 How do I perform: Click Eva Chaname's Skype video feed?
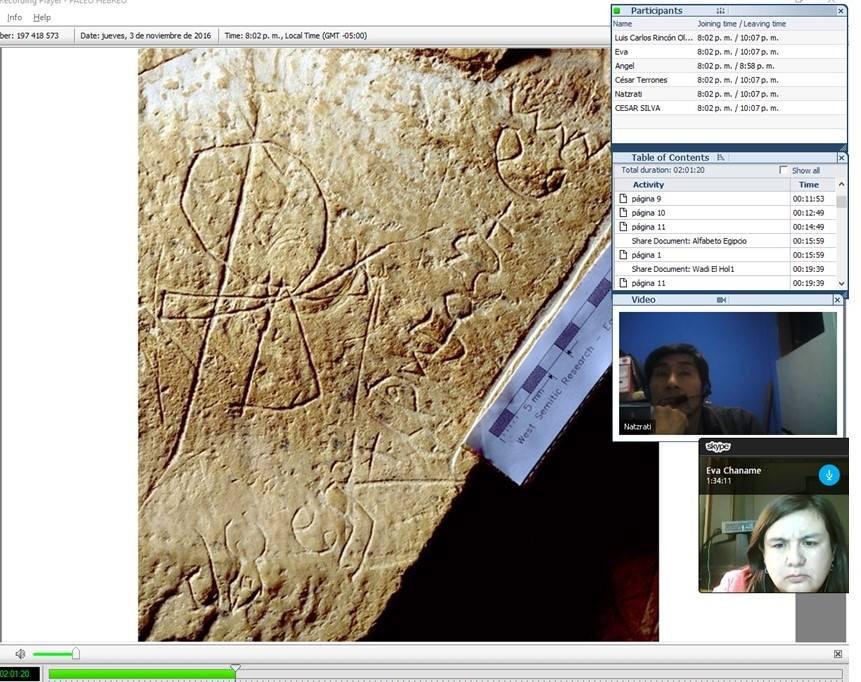773,544
